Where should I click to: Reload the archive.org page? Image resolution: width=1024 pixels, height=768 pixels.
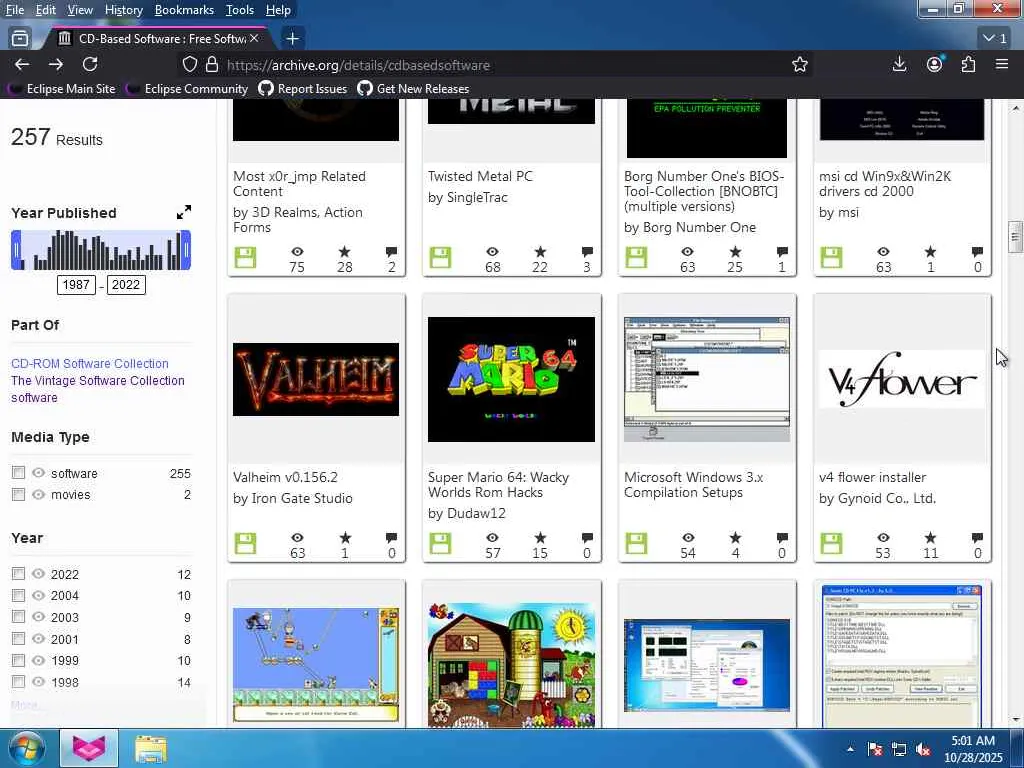pos(90,64)
